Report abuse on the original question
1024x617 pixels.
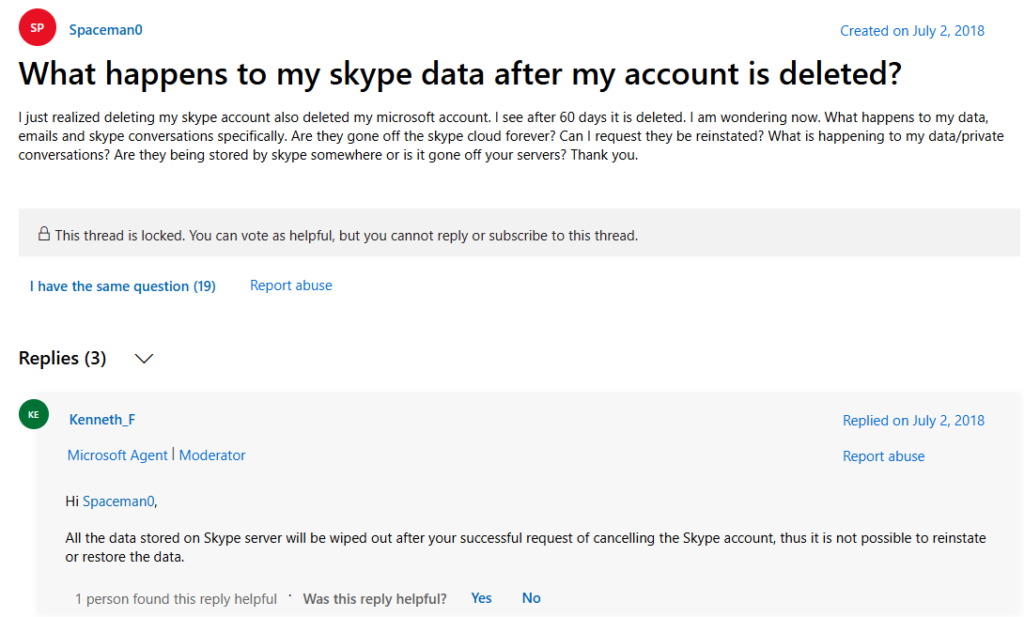tap(290, 285)
